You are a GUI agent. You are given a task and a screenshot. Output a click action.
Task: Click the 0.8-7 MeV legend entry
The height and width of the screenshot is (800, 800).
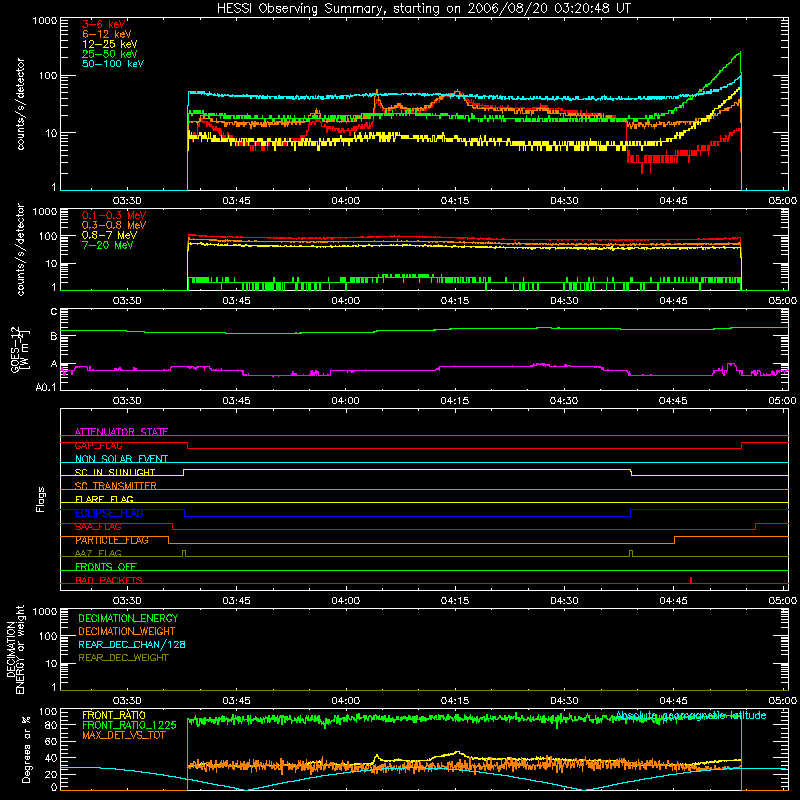pos(109,235)
